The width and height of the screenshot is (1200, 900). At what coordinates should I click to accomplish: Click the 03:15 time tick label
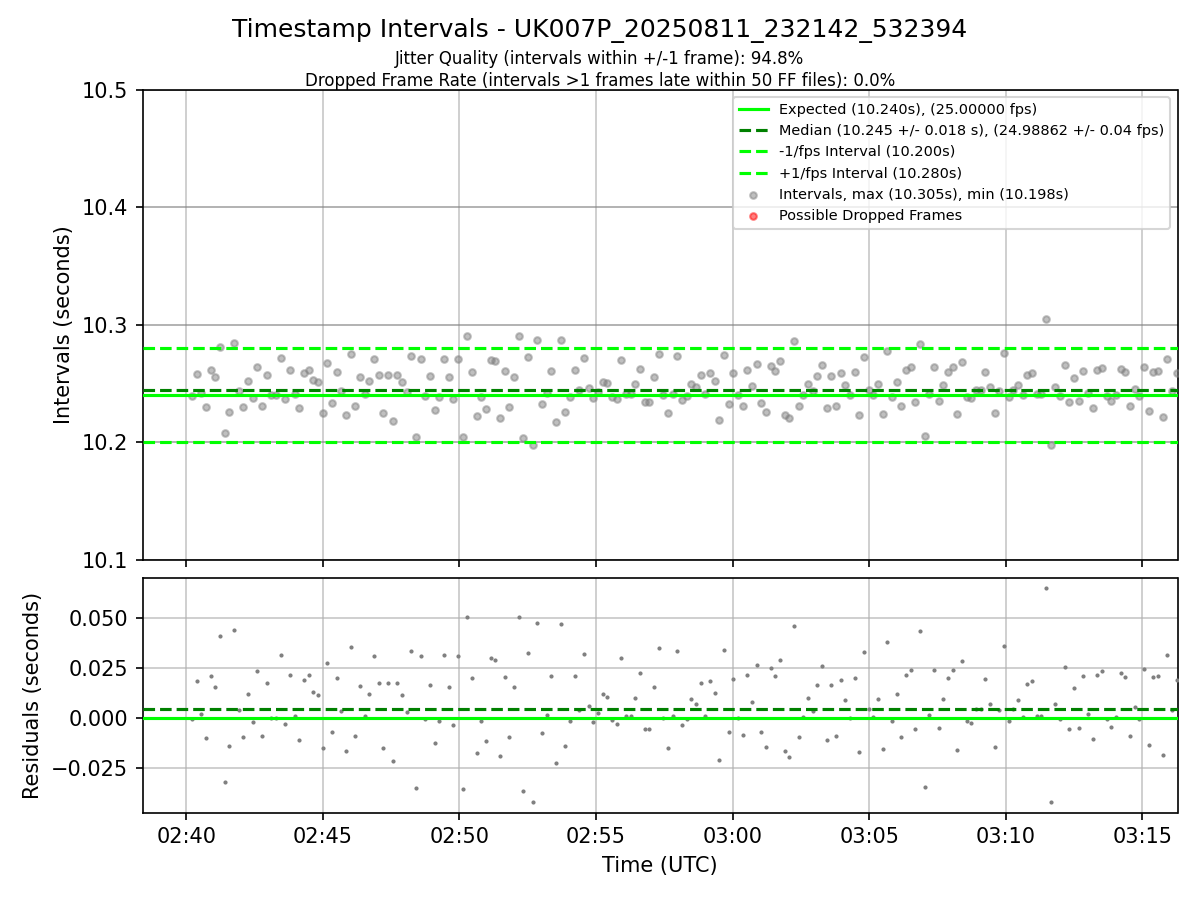coord(1142,834)
